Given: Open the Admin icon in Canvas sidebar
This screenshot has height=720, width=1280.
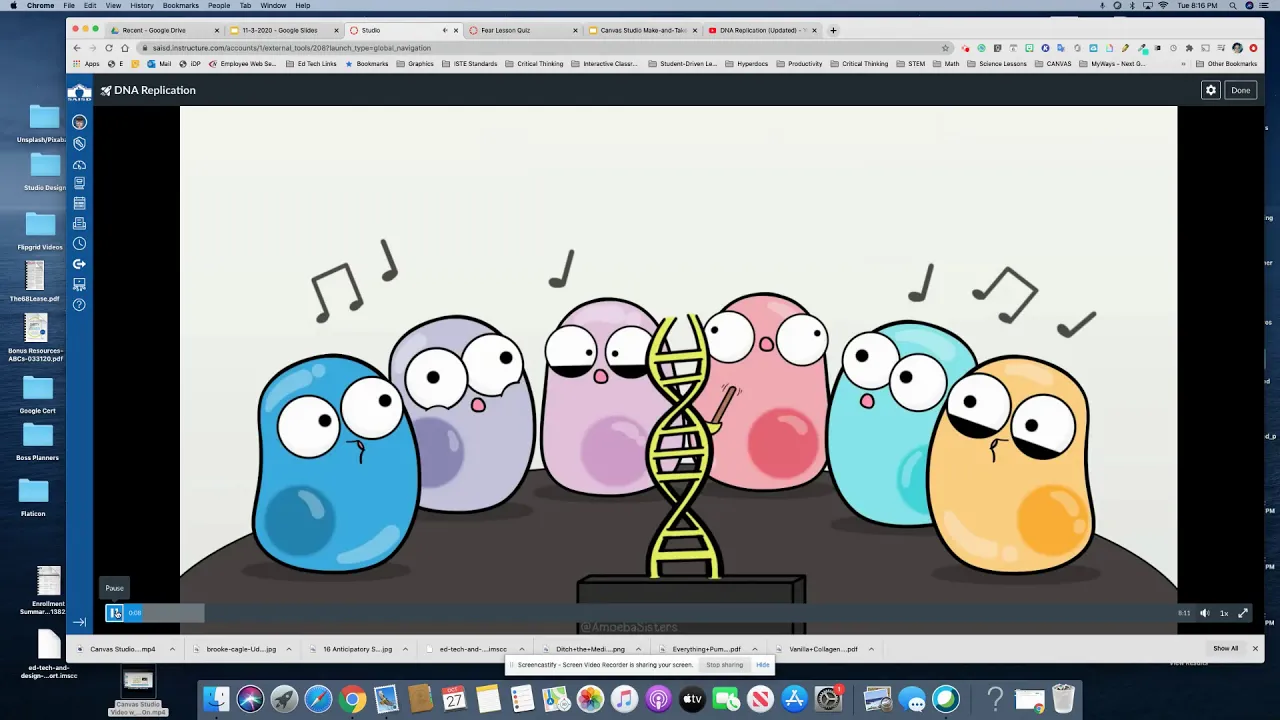Looking at the screenshot, I should [79, 143].
